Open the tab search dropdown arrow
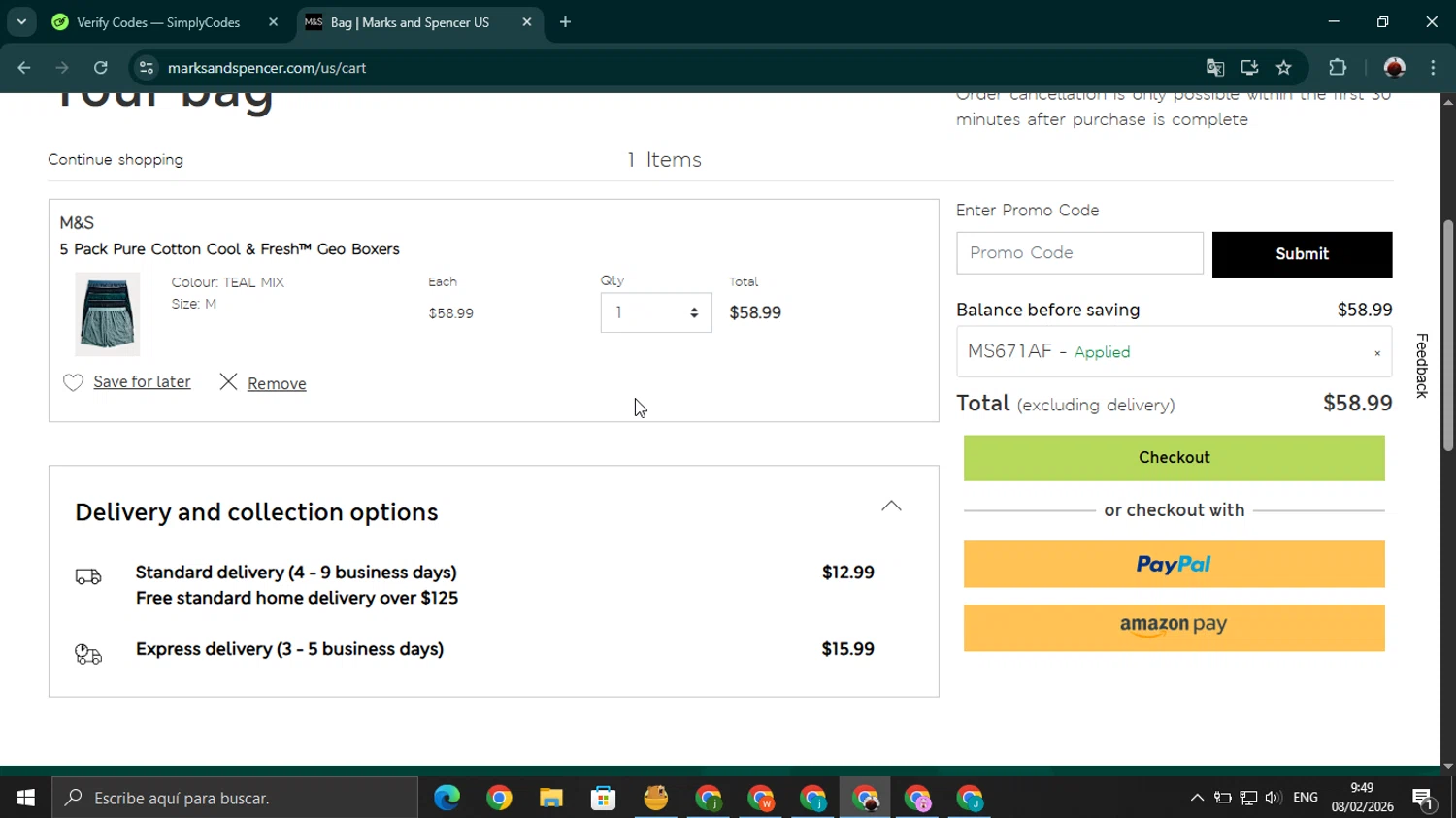1456x818 pixels. [21, 22]
